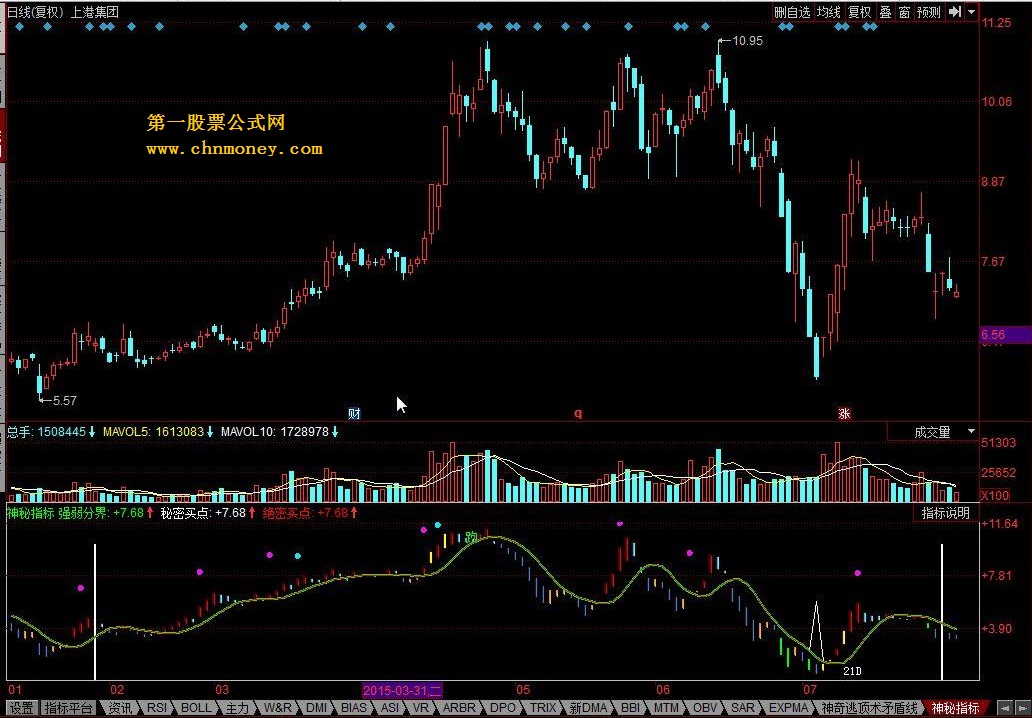Screen dimensions: 1032x718
Task: Click the 预测 forecast button
Action: tap(929, 12)
